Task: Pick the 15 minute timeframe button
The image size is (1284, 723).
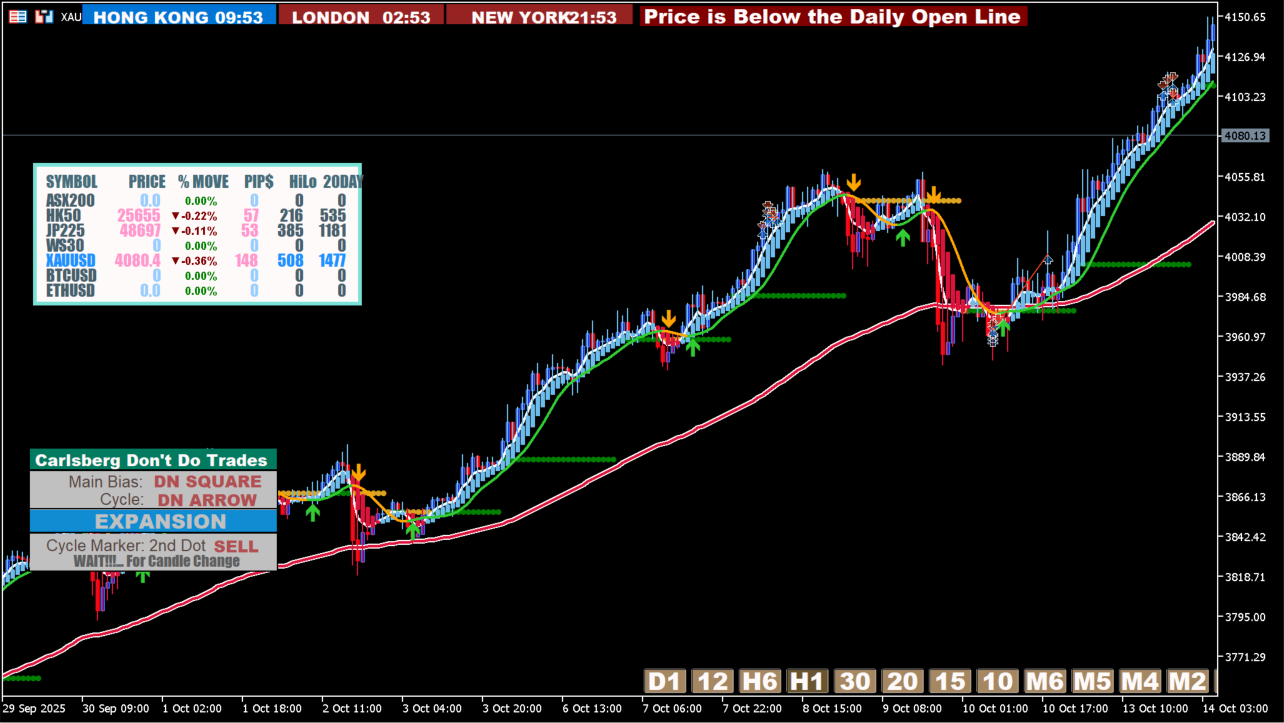Action: (950, 682)
